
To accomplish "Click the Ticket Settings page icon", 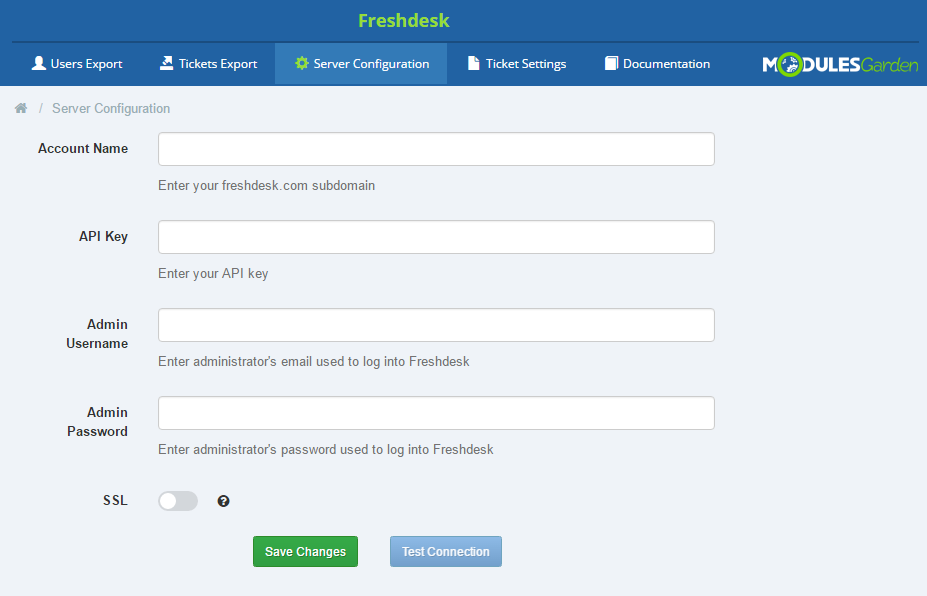I will [474, 63].
